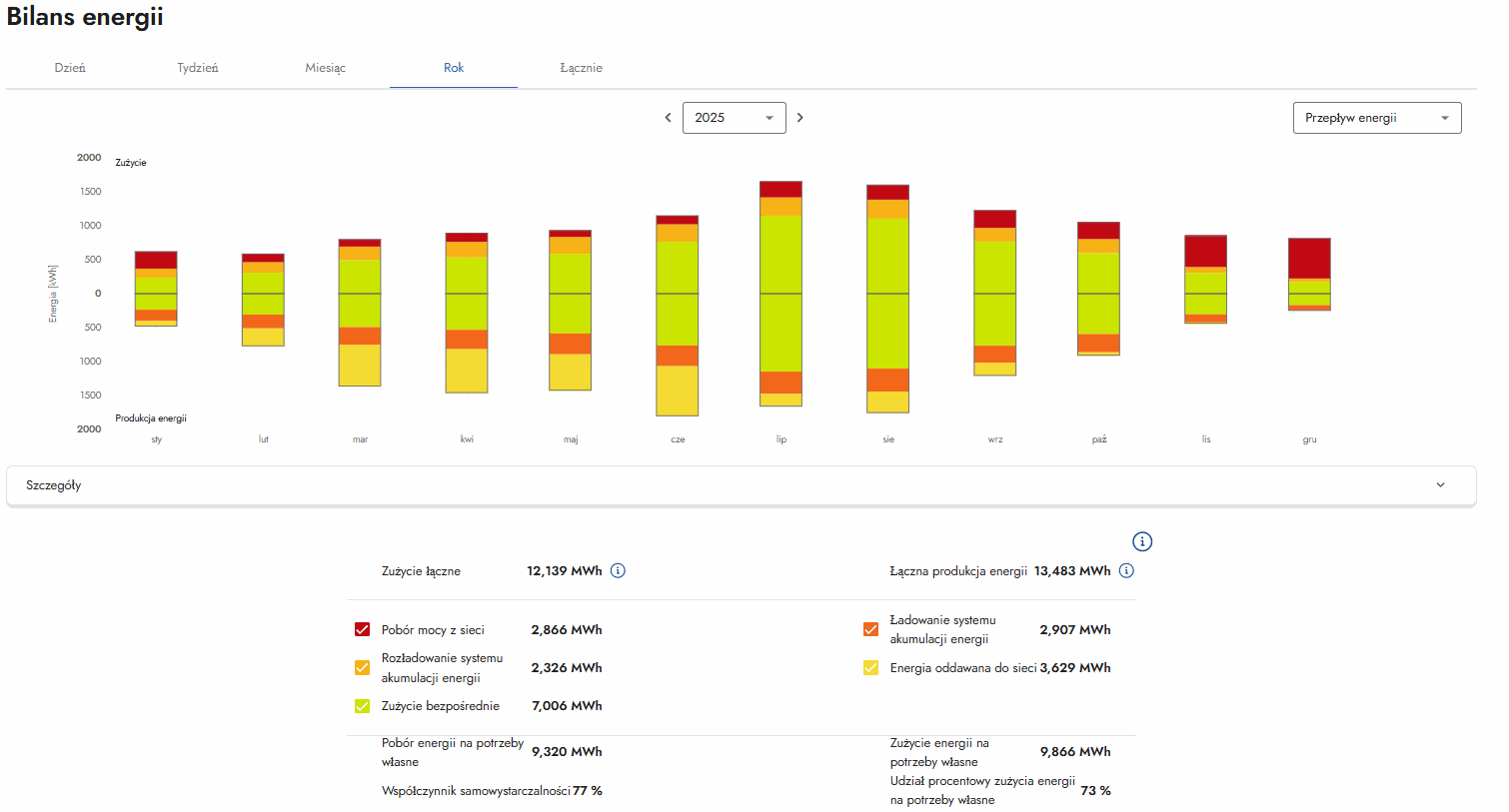Toggle Ładowanie systemu akumulacji energii checkbox

[x=870, y=629]
